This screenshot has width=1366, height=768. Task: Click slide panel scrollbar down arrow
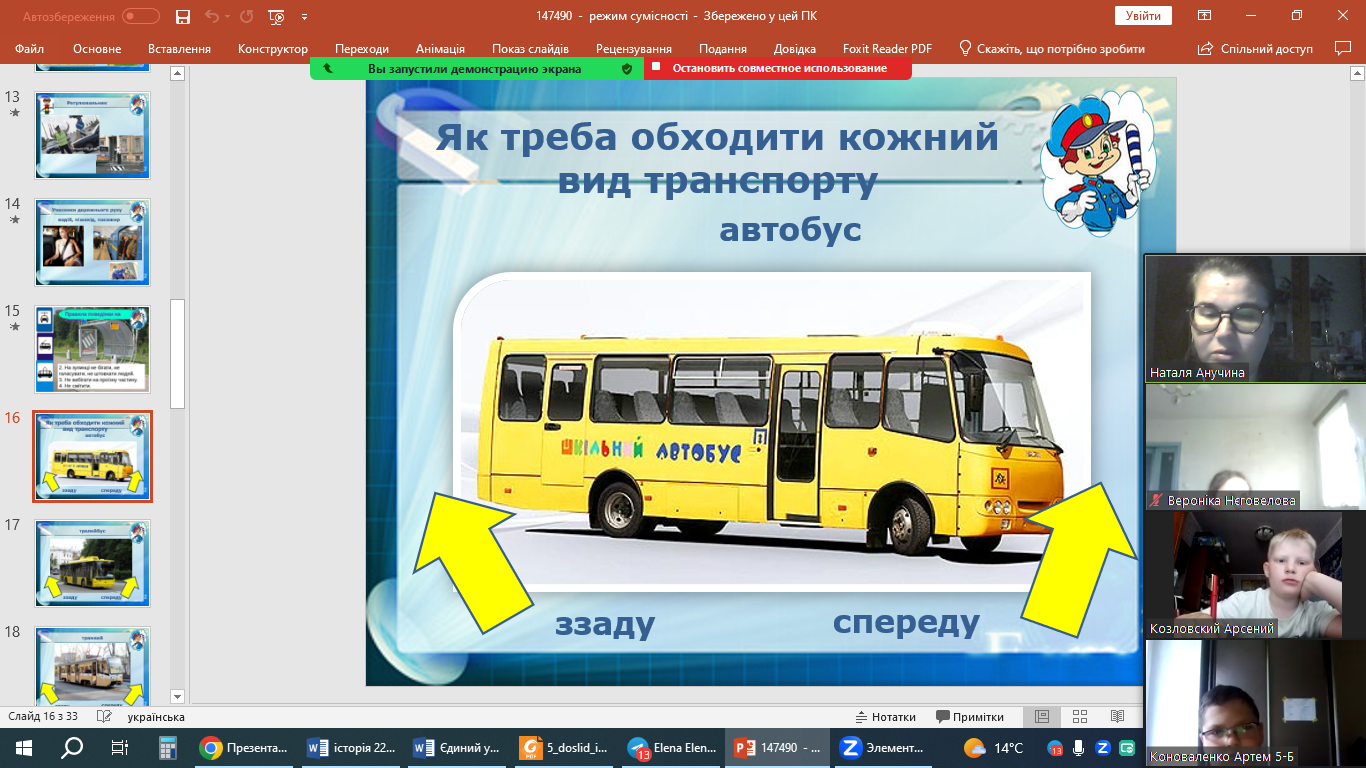click(x=177, y=696)
